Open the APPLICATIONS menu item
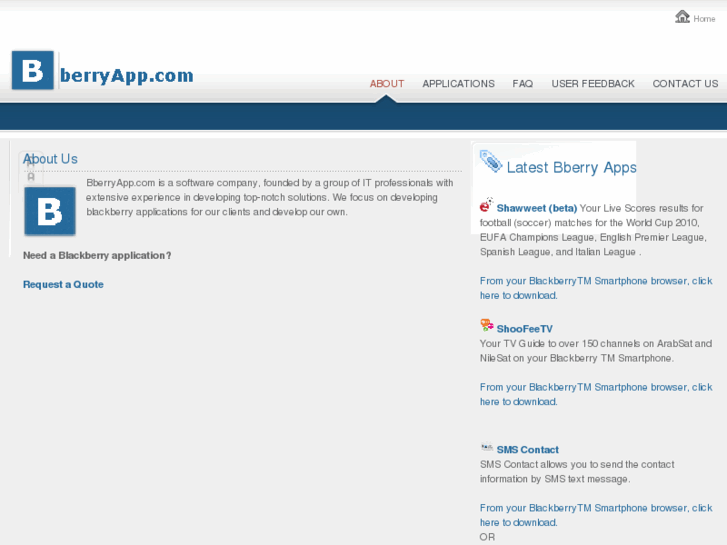This screenshot has height=545, width=727. click(458, 84)
